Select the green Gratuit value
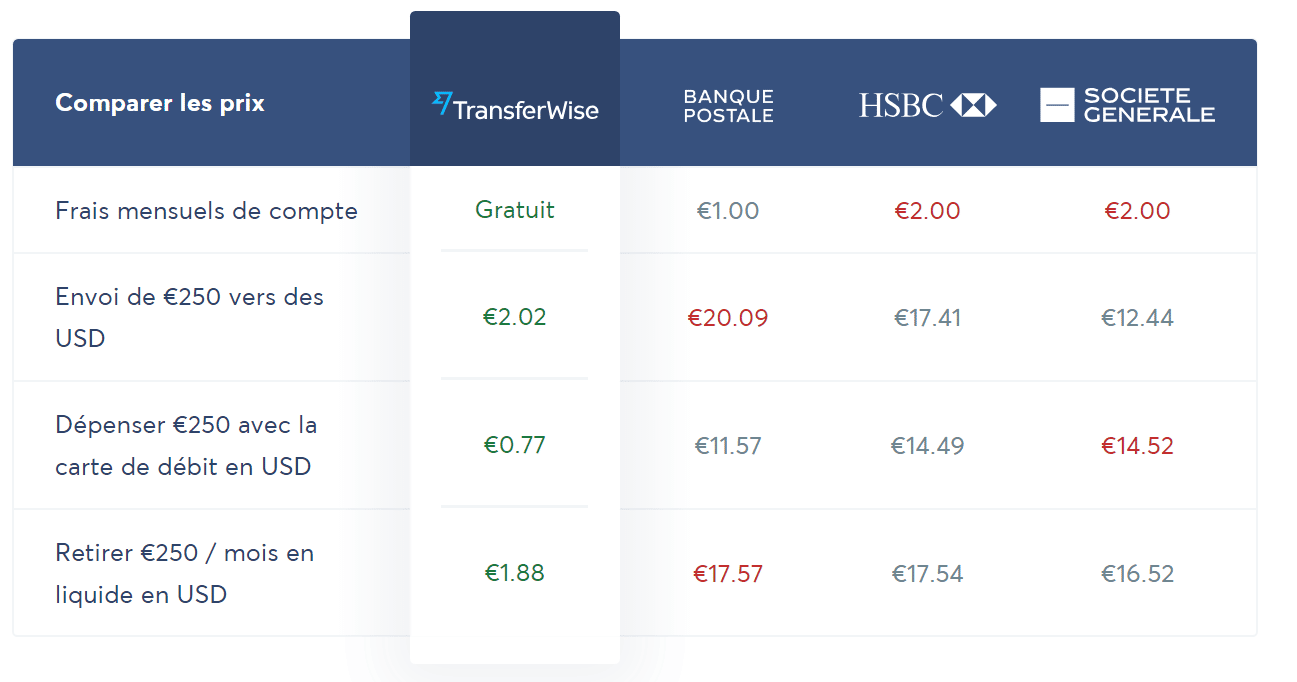1297x682 pixels. click(515, 210)
